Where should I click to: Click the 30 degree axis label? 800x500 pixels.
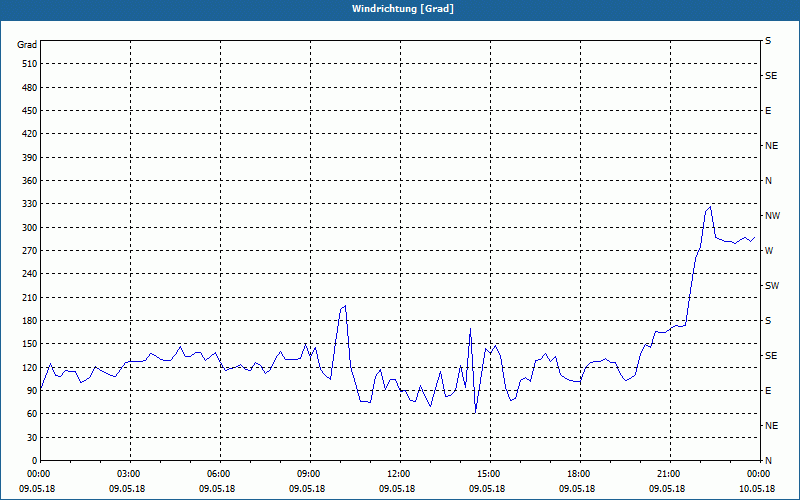tap(32, 437)
